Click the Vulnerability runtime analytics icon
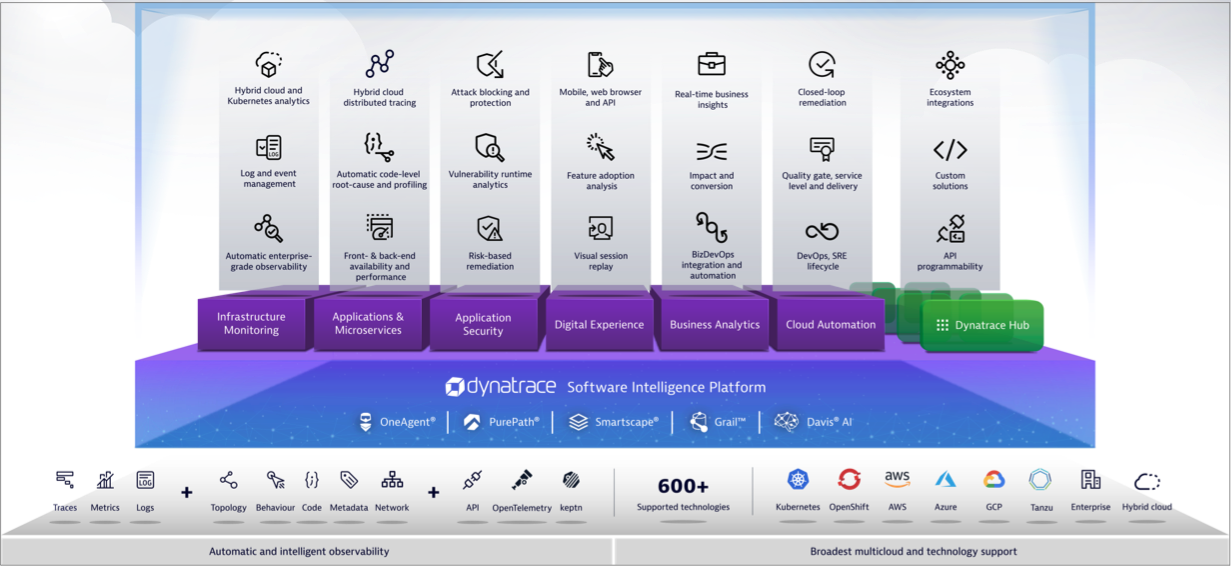Screen dimensions: 1231x567 point(489,148)
